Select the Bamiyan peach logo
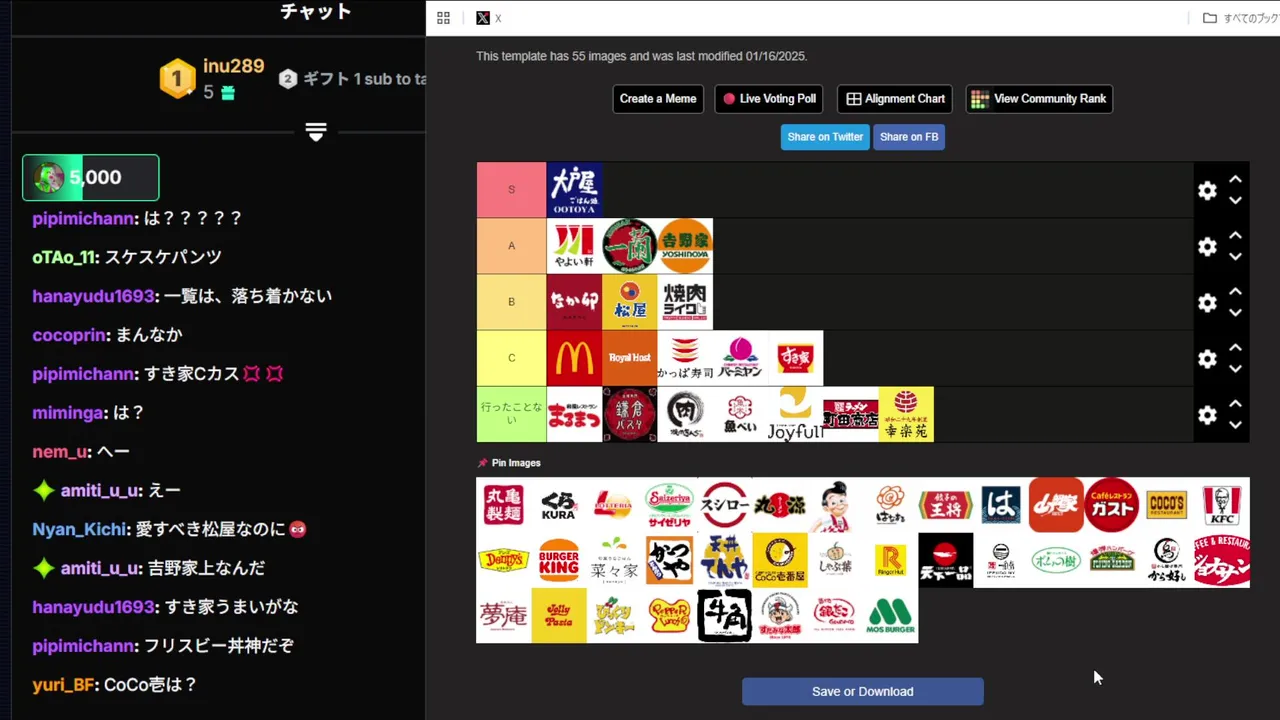The width and height of the screenshot is (1280, 720). click(740, 358)
